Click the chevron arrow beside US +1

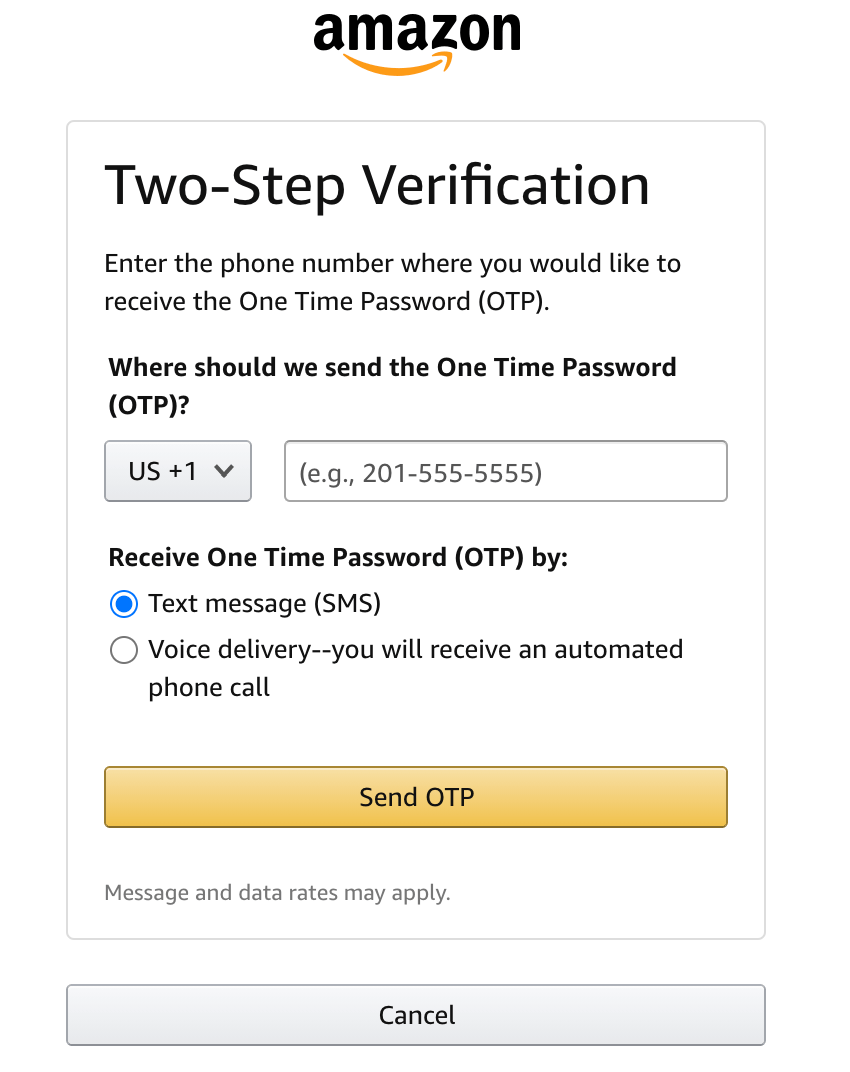[x=224, y=471]
